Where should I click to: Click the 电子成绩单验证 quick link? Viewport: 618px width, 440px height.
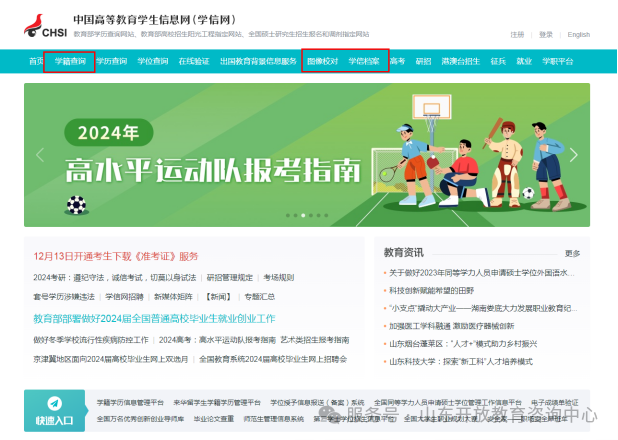(x=555, y=403)
